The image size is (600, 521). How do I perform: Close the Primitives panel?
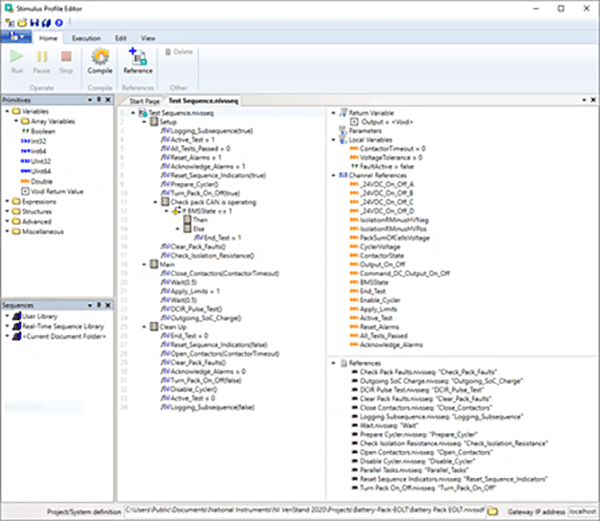(x=108, y=100)
